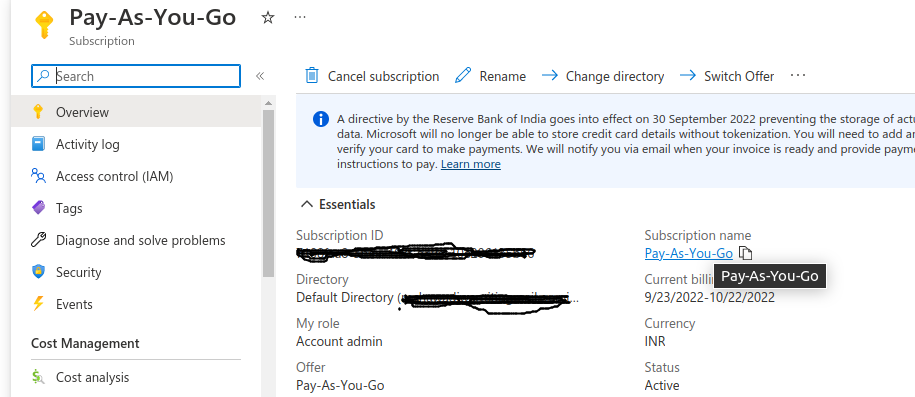The height and width of the screenshot is (397, 915).
Task: Click the Pay-As-You-Go page title
Action: (x=152, y=17)
